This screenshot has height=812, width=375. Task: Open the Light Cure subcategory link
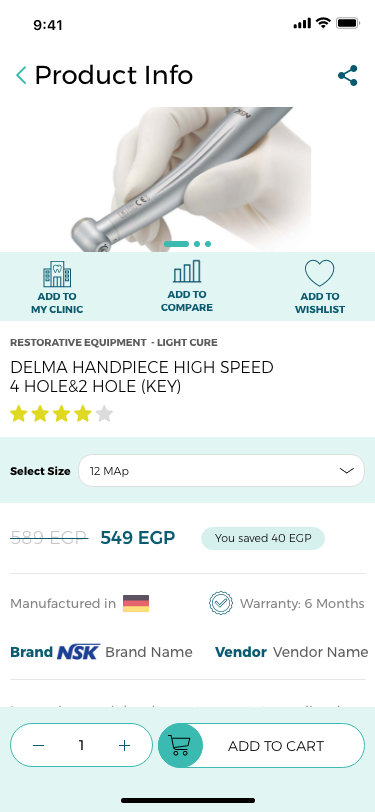tap(187, 342)
